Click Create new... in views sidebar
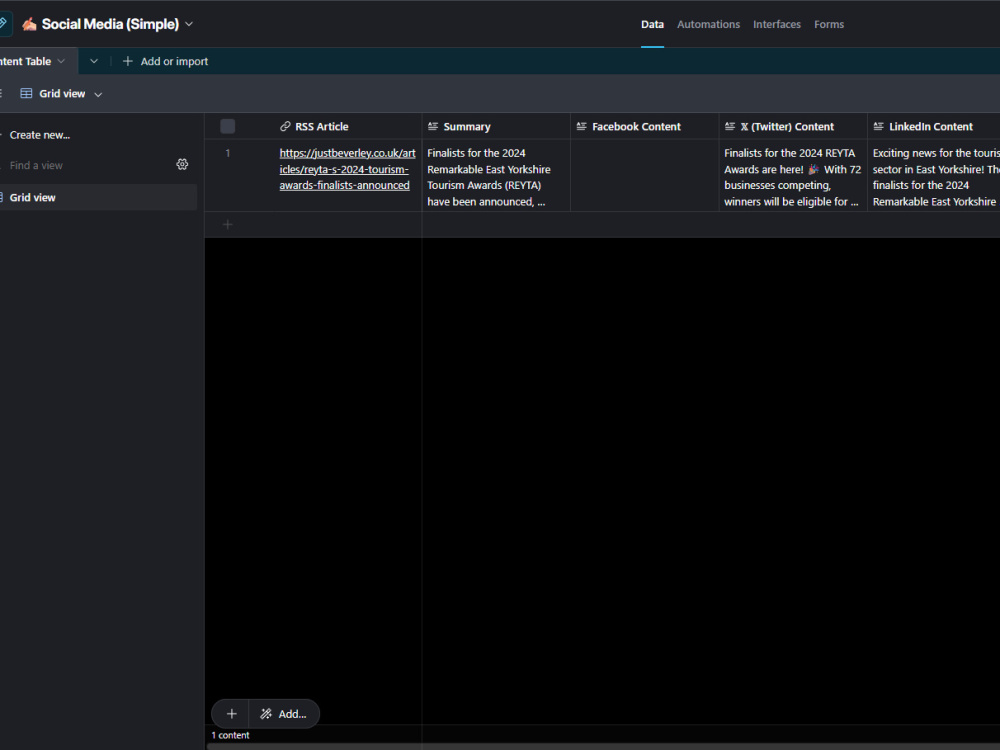The width and height of the screenshot is (1000, 750). coord(40,135)
